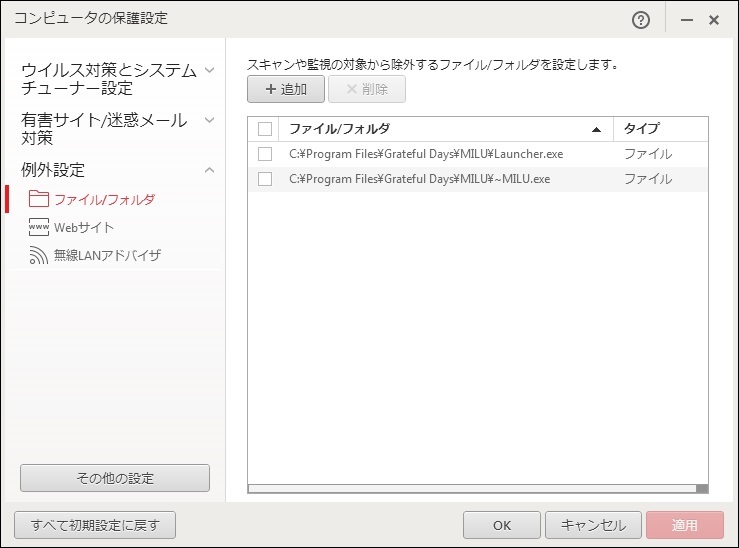The height and width of the screenshot is (548, 739).
Task: Click the red folder icon in sidebar
Action: [39, 199]
